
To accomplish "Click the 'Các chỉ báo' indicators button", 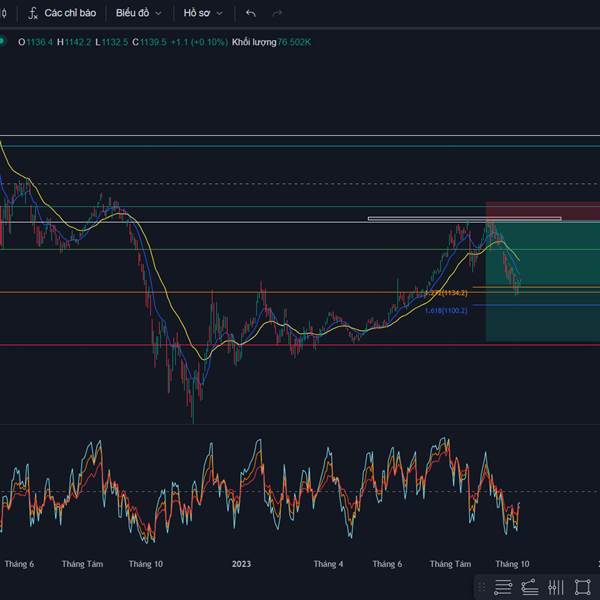I will [x=70, y=13].
